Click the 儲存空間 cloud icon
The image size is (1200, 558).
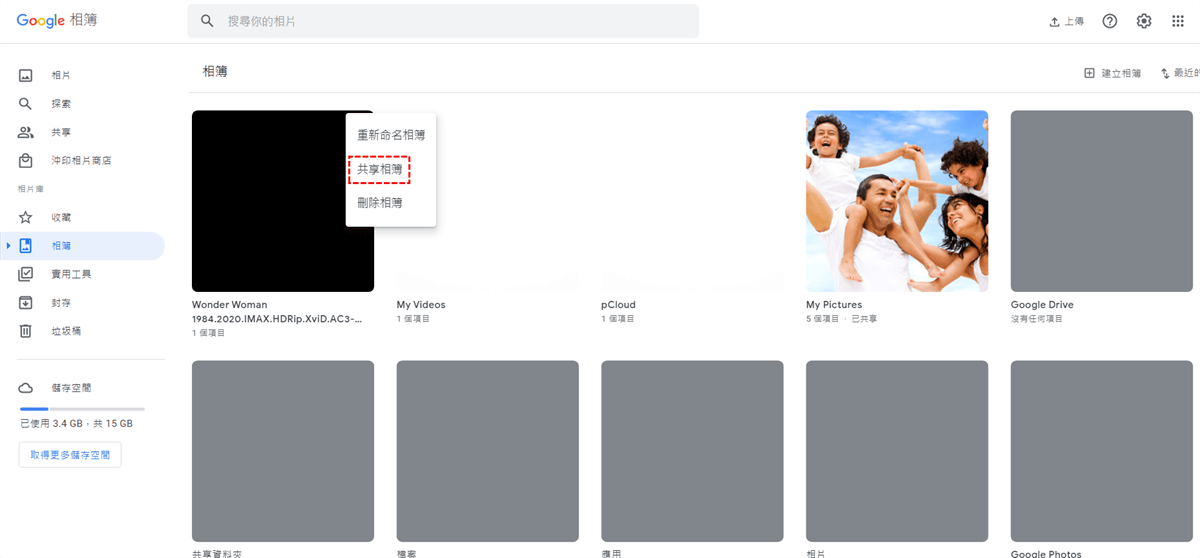[26, 387]
